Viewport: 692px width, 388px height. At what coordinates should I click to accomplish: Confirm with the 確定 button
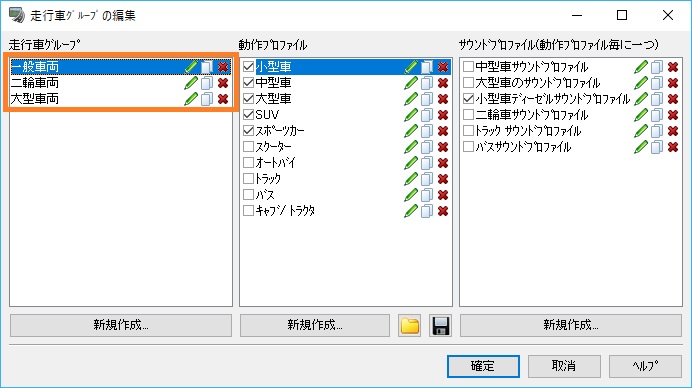click(483, 366)
